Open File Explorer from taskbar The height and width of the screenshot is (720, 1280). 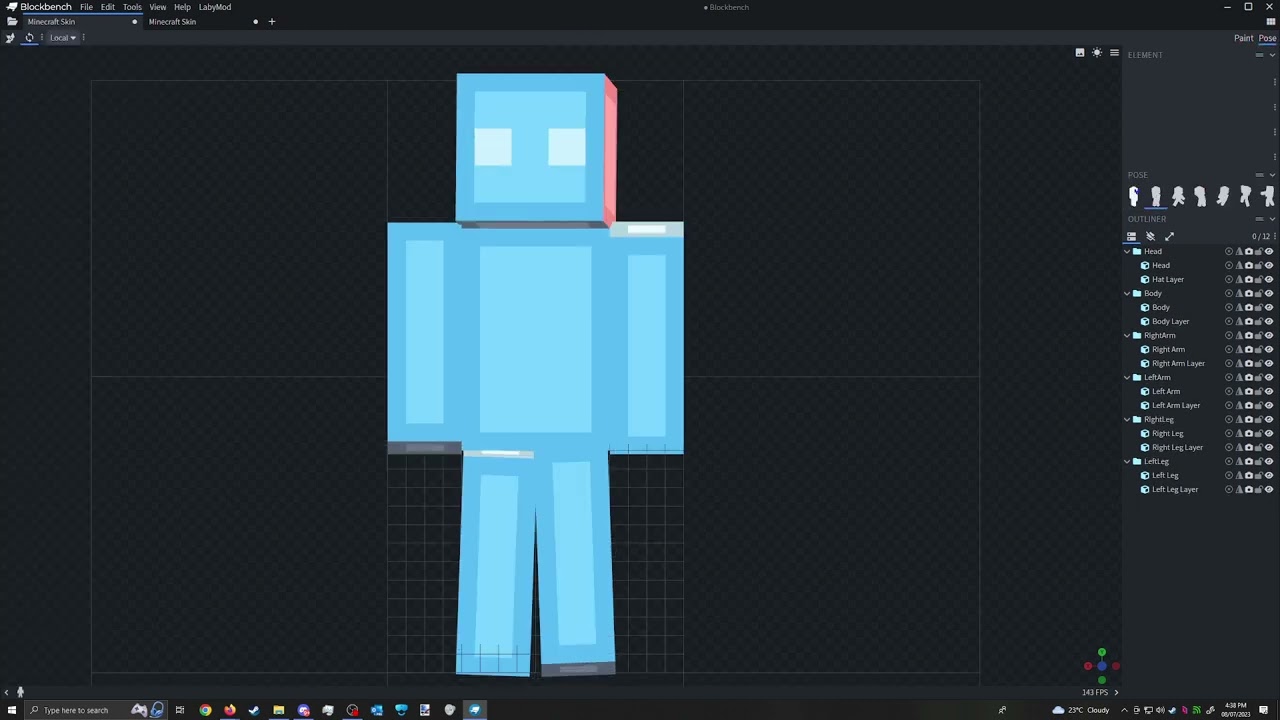[x=279, y=710]
